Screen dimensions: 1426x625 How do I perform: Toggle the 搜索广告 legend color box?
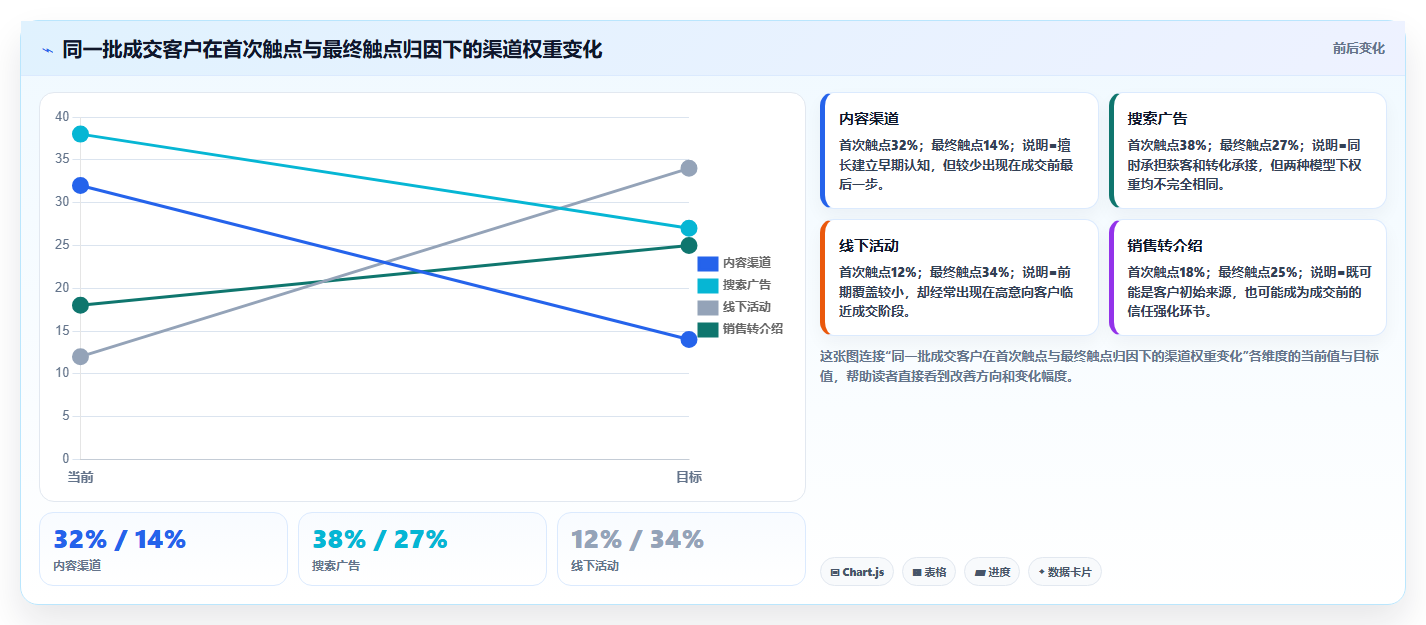(x=708, y=285)
